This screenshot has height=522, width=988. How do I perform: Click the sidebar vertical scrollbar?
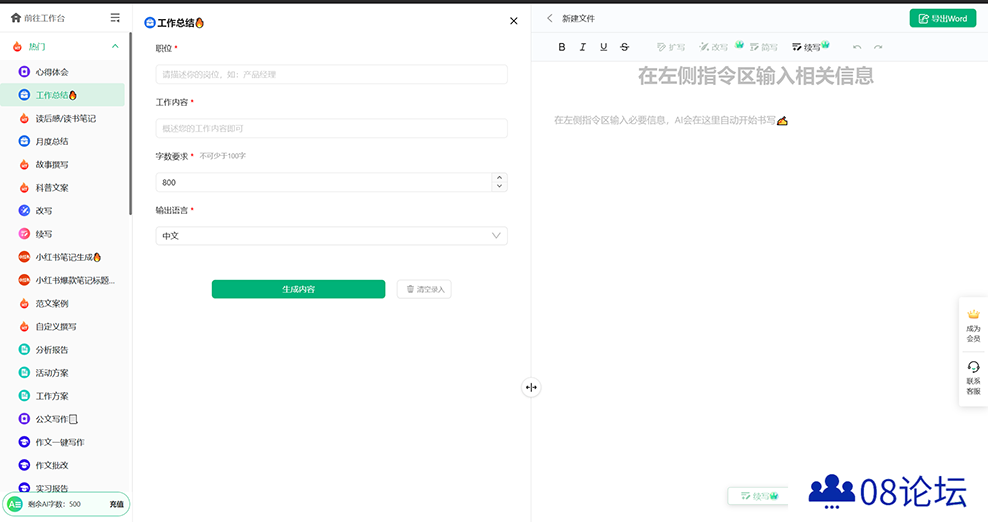tap(130, 123)
